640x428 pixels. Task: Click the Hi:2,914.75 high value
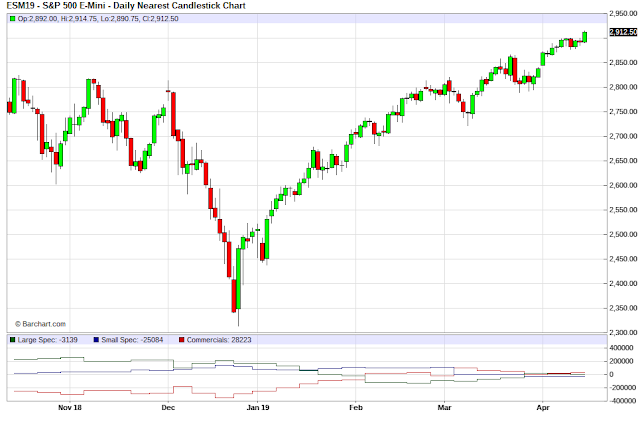click(79, 19)
